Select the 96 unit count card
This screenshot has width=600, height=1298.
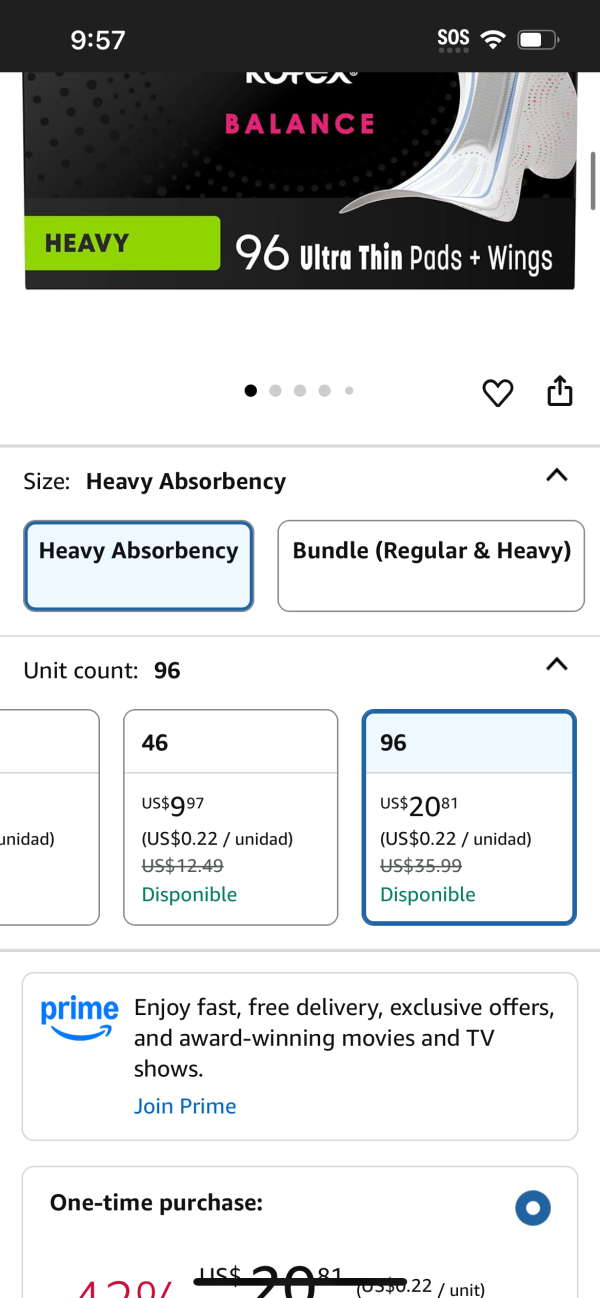click(470, 817)
